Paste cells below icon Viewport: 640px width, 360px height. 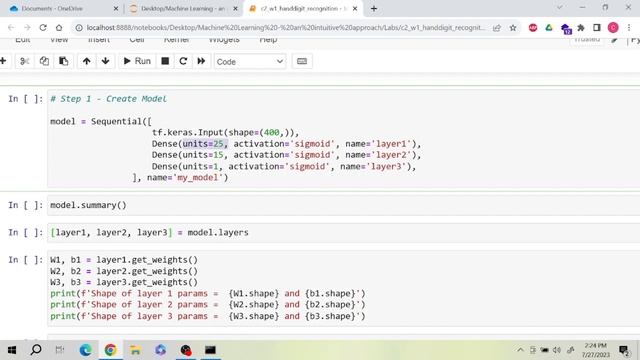pos(63,61)
